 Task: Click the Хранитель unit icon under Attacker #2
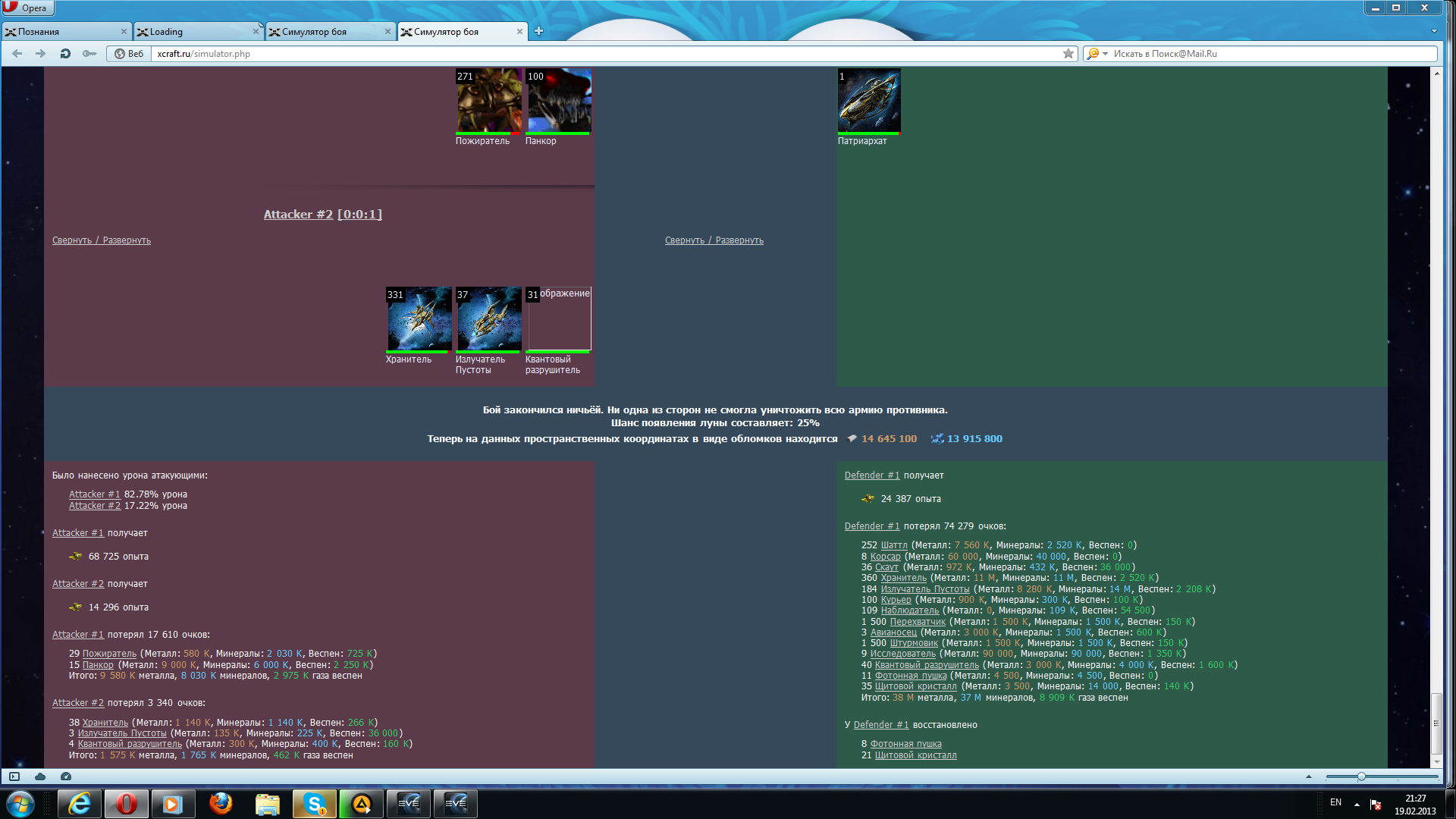tap(419, 319)
